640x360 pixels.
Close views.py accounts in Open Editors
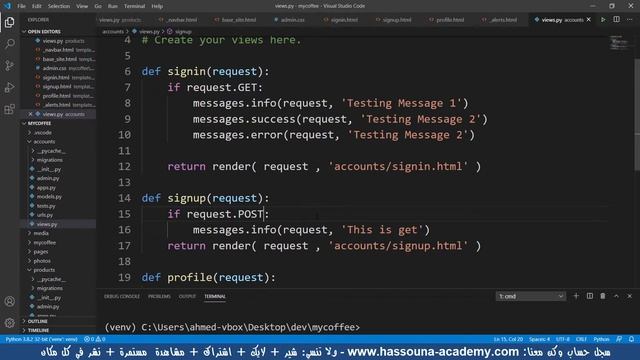(x=31, y=114)
